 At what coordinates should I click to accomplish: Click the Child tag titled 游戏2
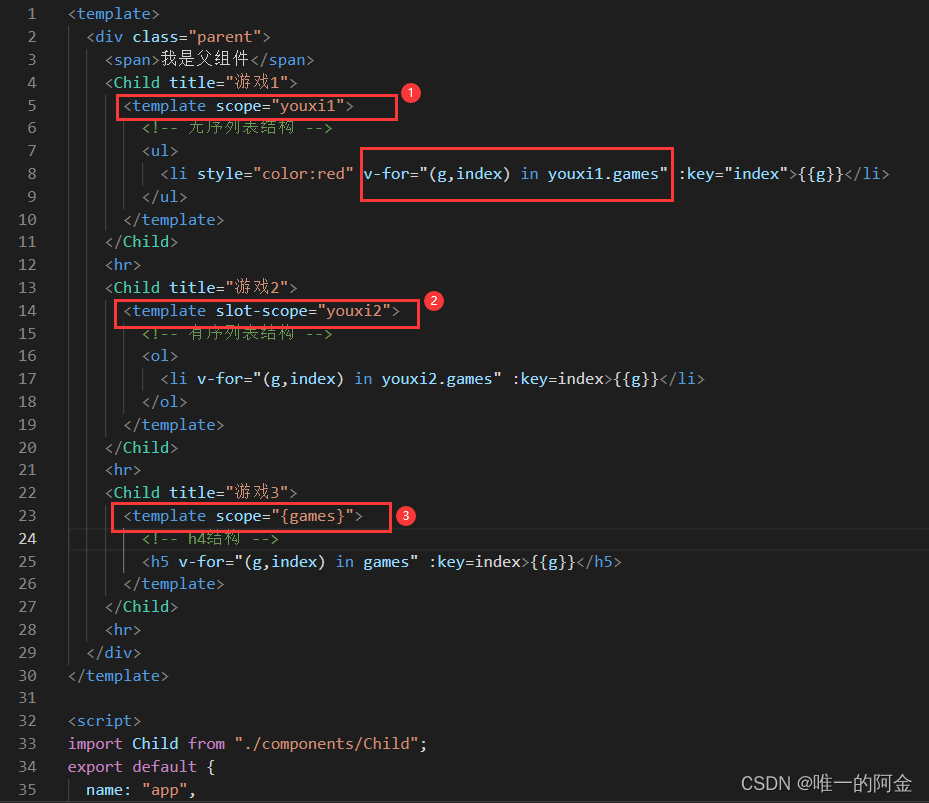click(x=201, y=287)
